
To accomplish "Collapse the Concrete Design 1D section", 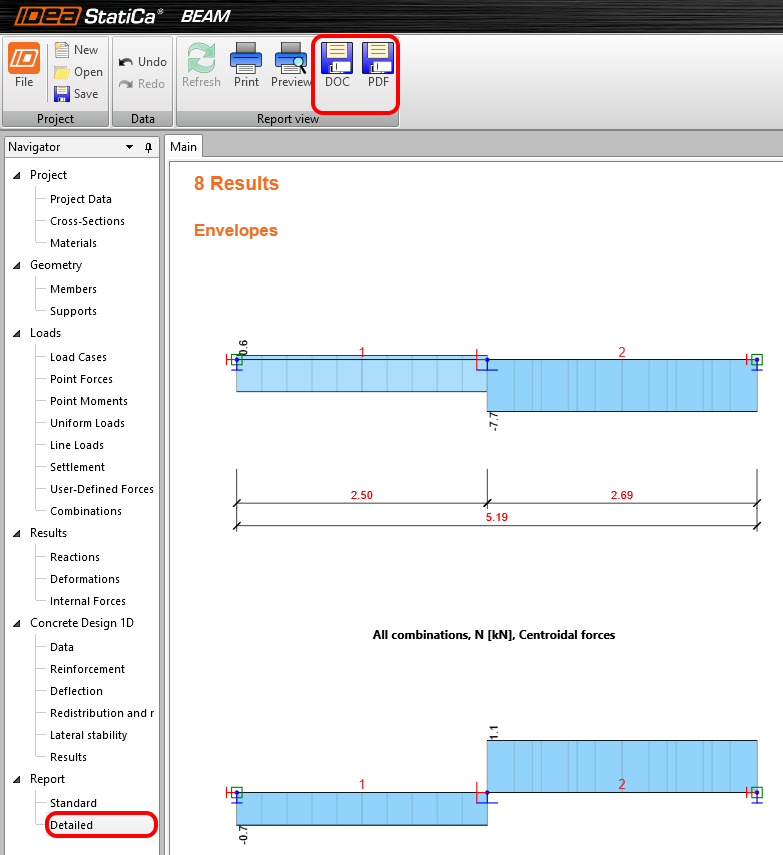I will pyautogui.click(x=16, y=624).
